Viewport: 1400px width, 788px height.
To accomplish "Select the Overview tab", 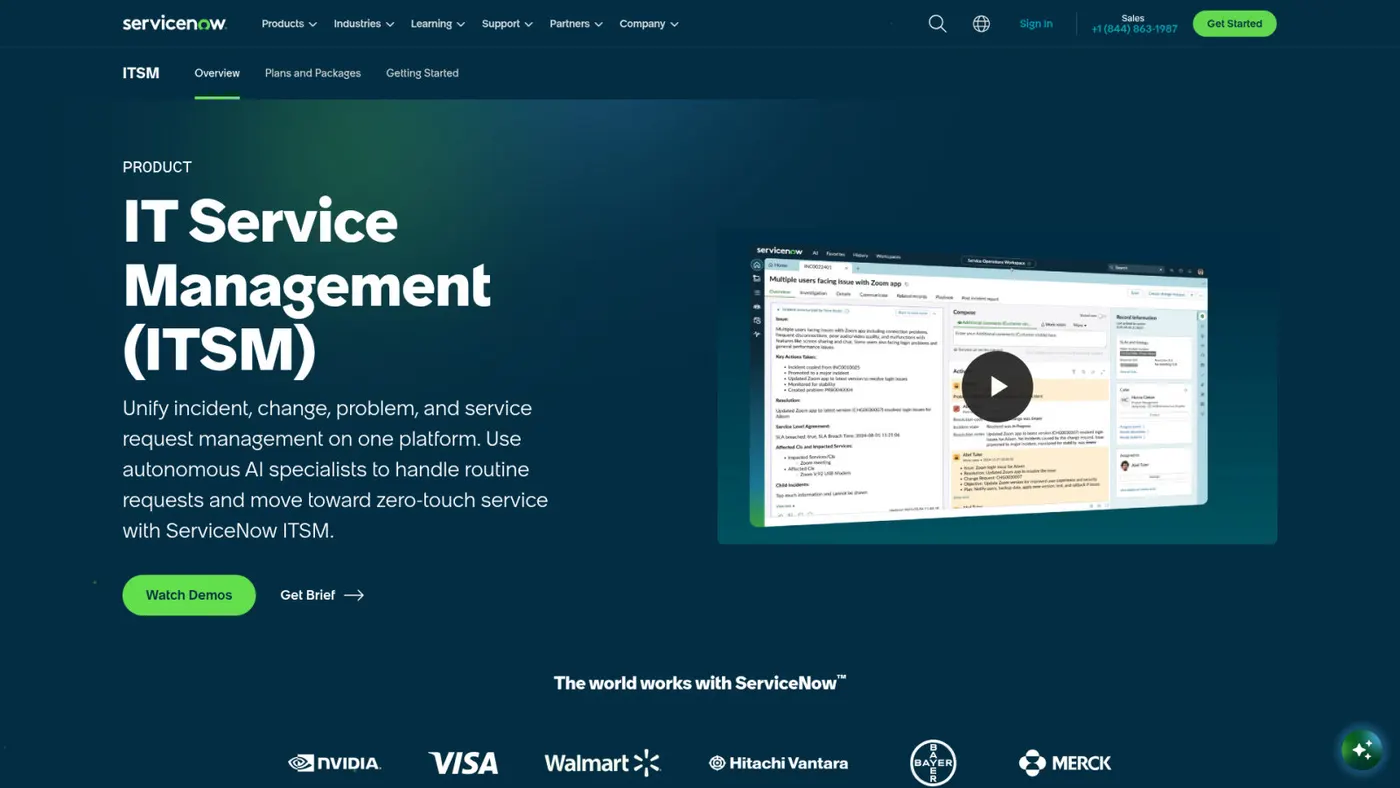I will click(x=217, y=73).
